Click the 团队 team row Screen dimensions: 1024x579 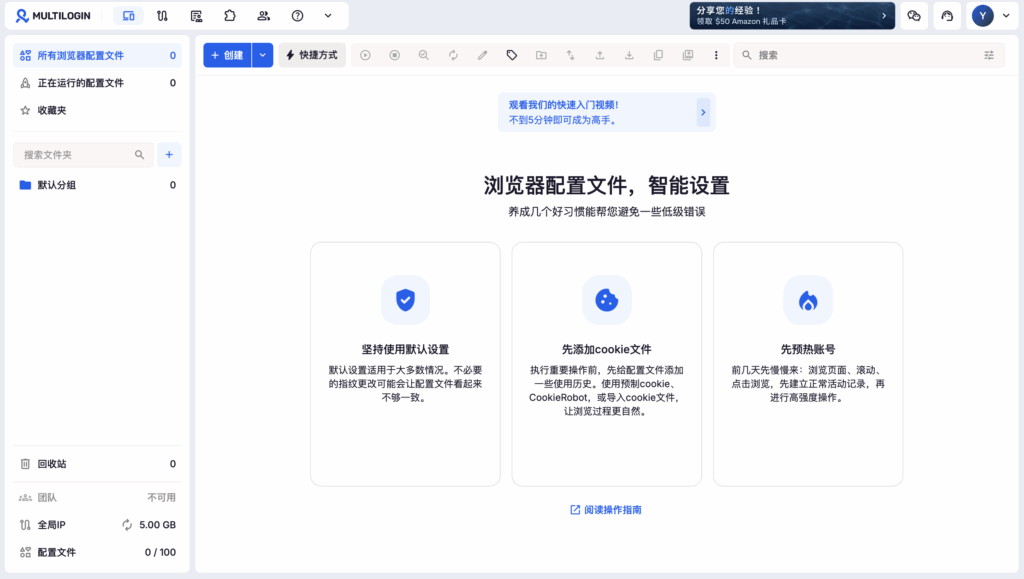97,497
